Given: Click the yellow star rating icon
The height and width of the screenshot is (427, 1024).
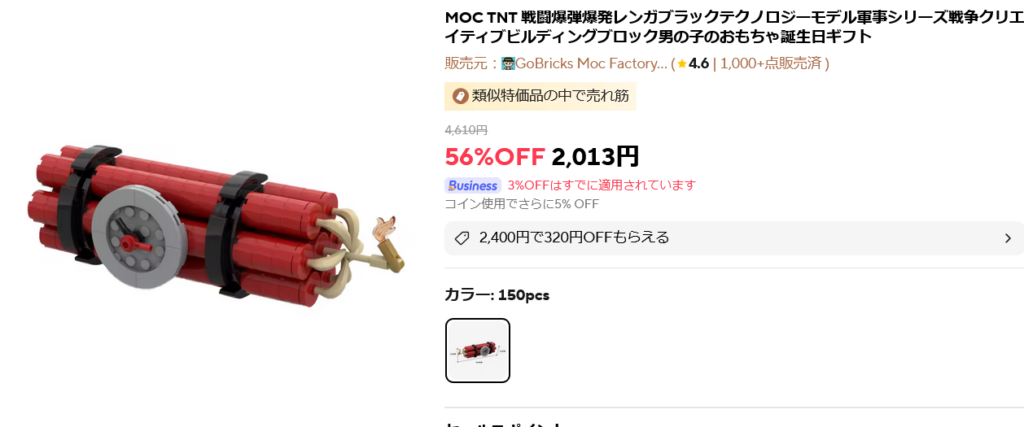Looking at the screenshot, I should [682, 64].
